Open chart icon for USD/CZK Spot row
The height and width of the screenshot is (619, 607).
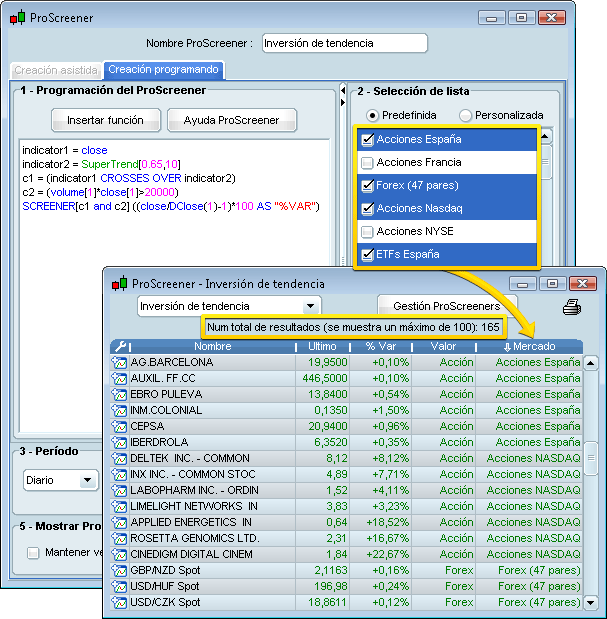[x=119, y=602]
